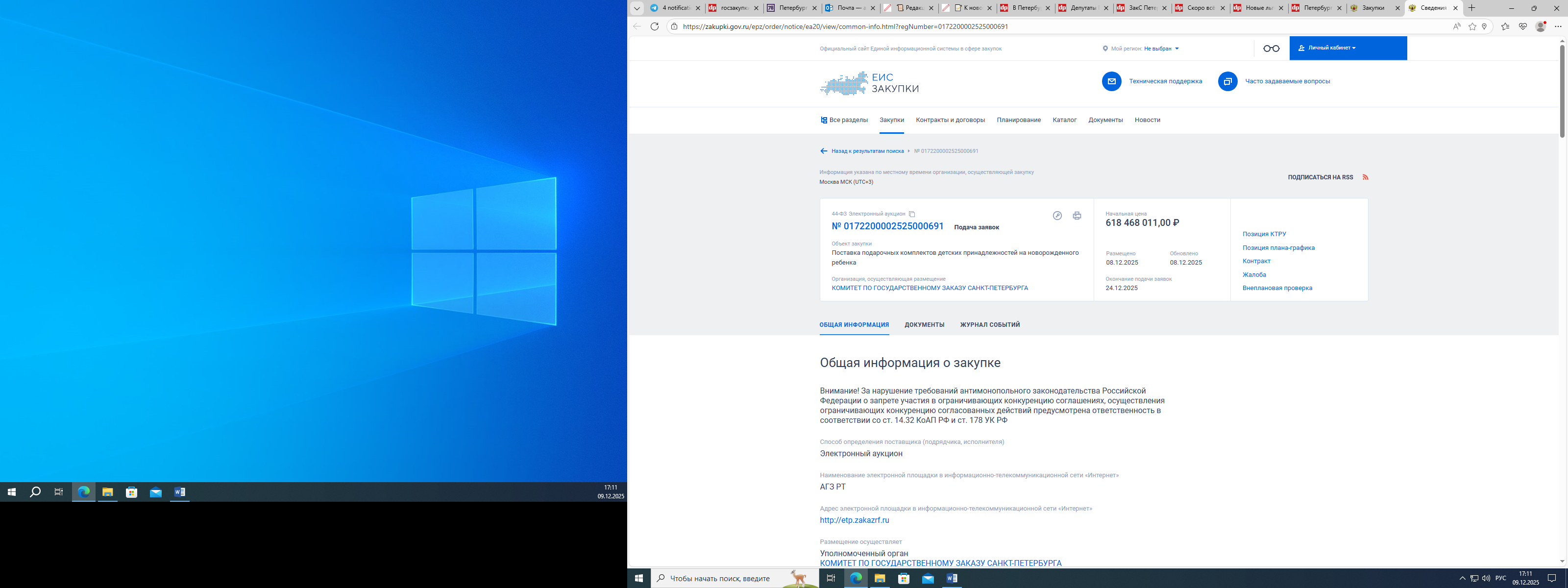This screenshot has width=1568, height=588.
Task: Open Word from the right taskbar
Action: pyautogui.click(x=952, y=578)
